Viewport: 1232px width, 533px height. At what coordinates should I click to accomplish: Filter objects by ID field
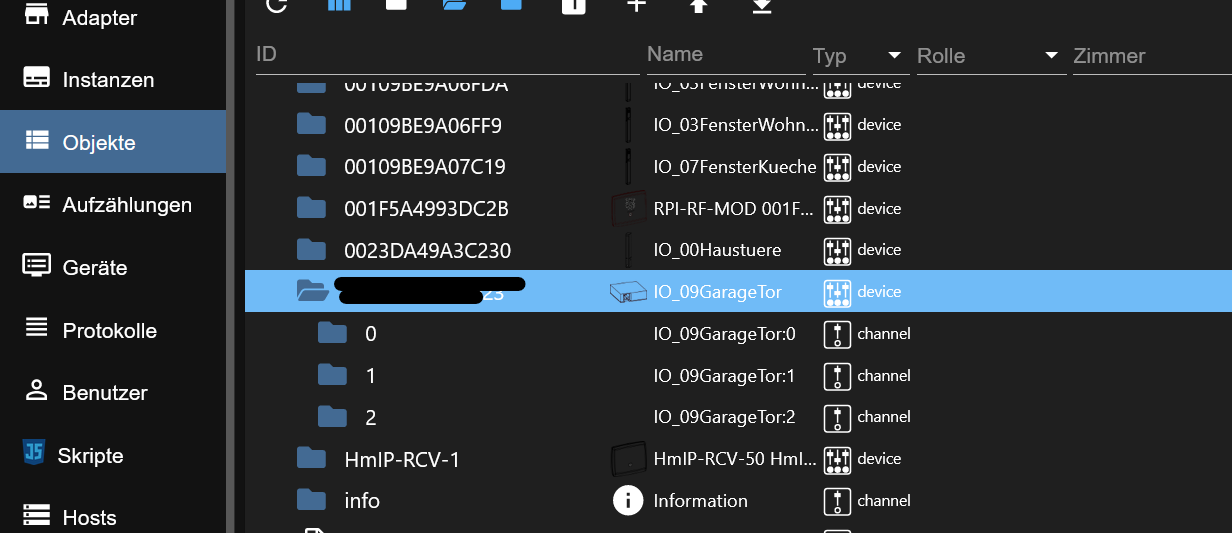447,55
